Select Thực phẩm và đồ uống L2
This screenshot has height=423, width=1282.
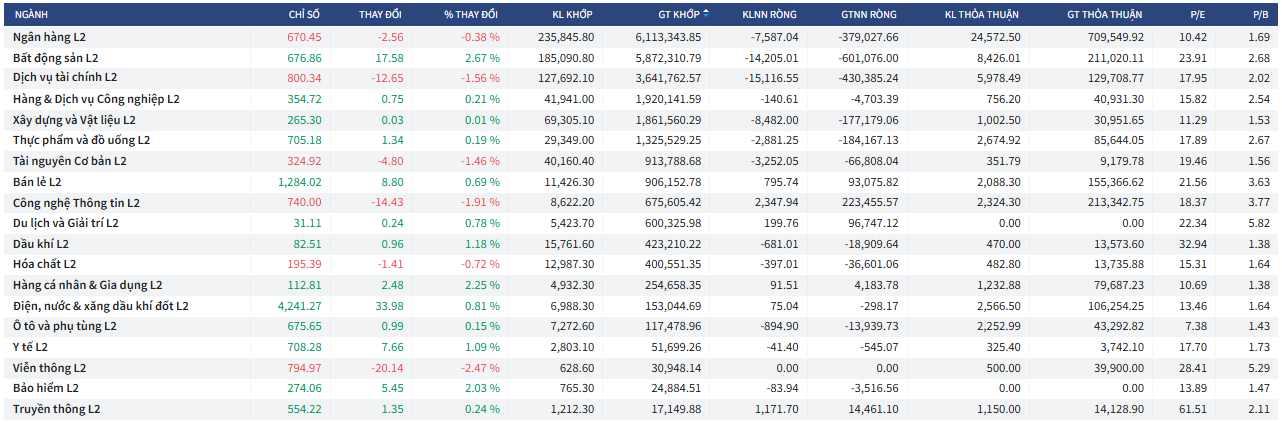[x=81, y=141]
